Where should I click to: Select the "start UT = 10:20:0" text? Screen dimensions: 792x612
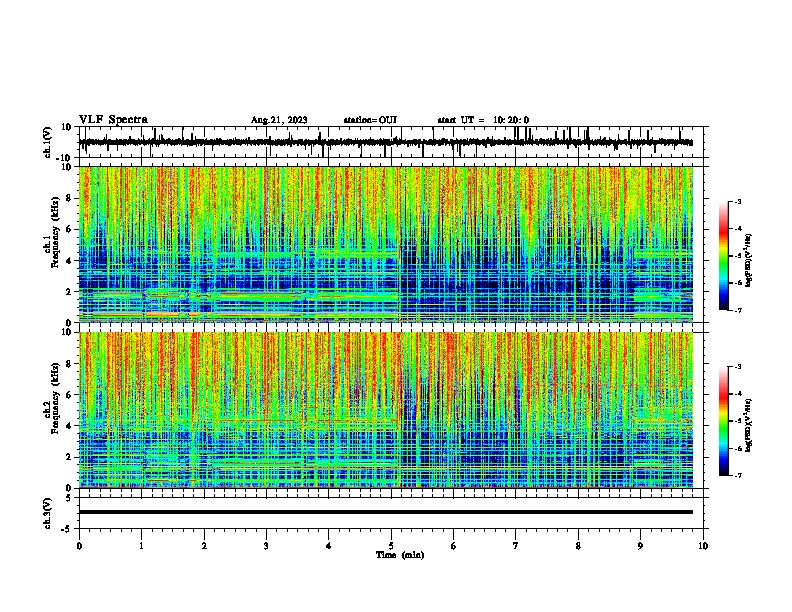coord(483,120)
